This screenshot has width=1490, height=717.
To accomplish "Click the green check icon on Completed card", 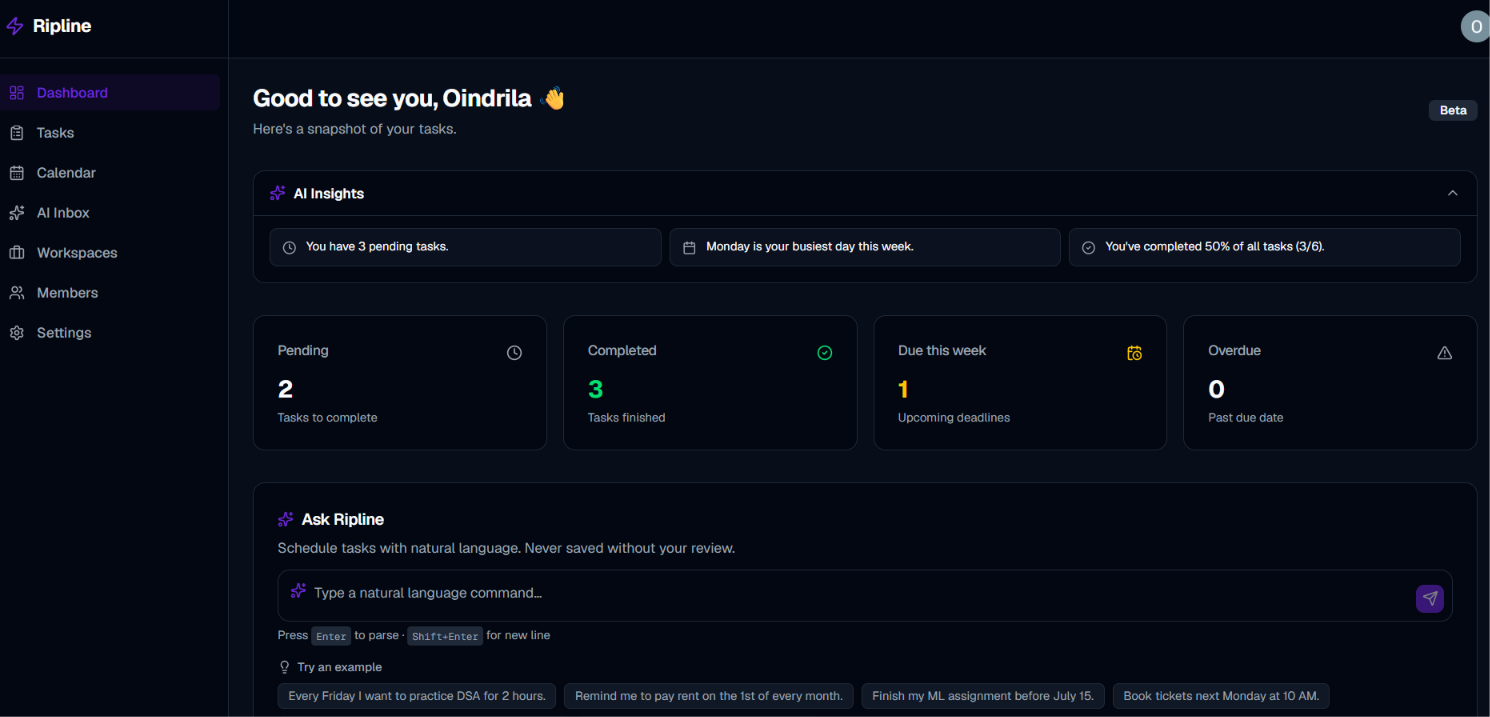I will [x=825, y=352].
